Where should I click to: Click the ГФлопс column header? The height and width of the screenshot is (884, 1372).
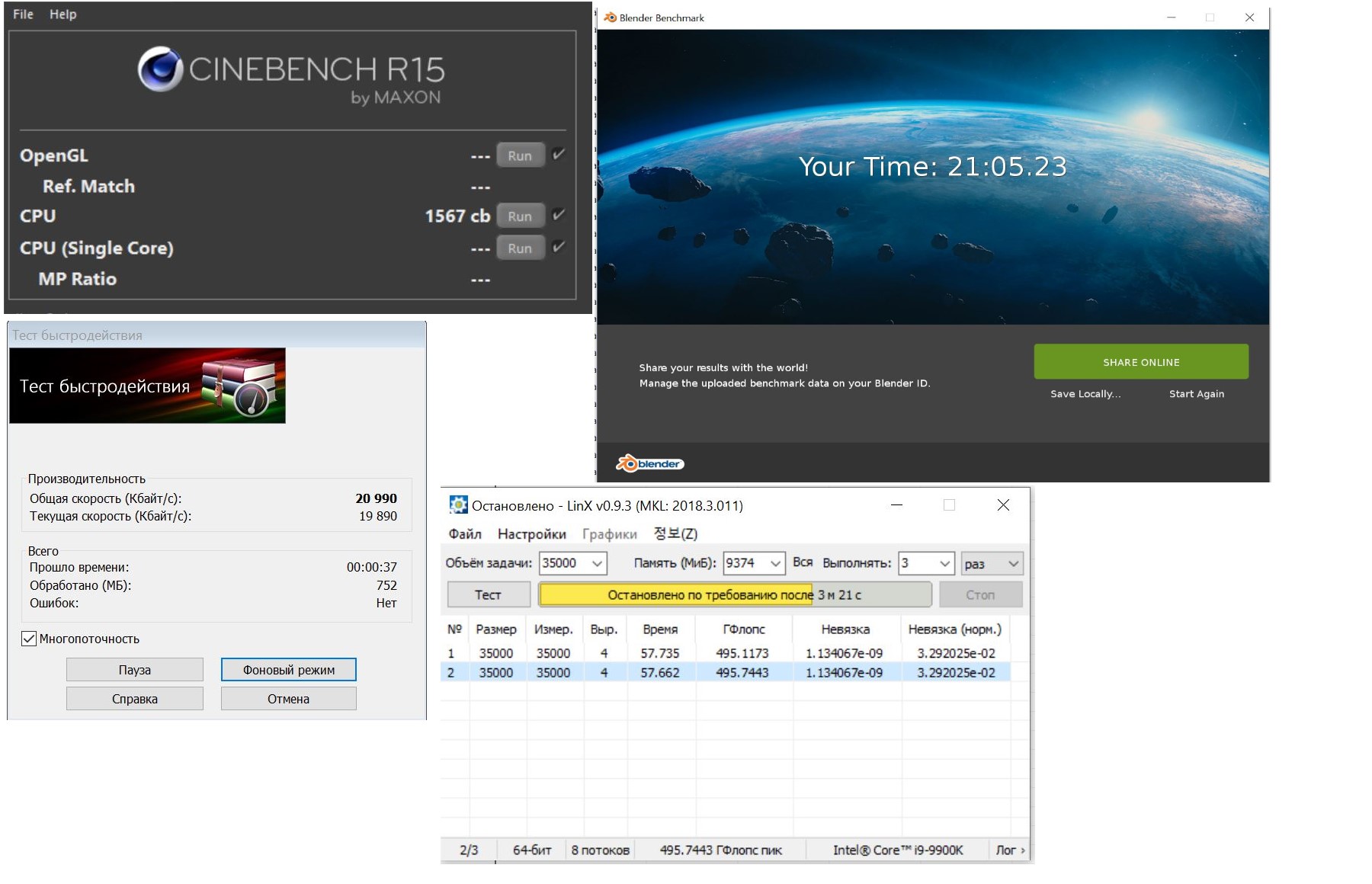(x=744, y=629)
